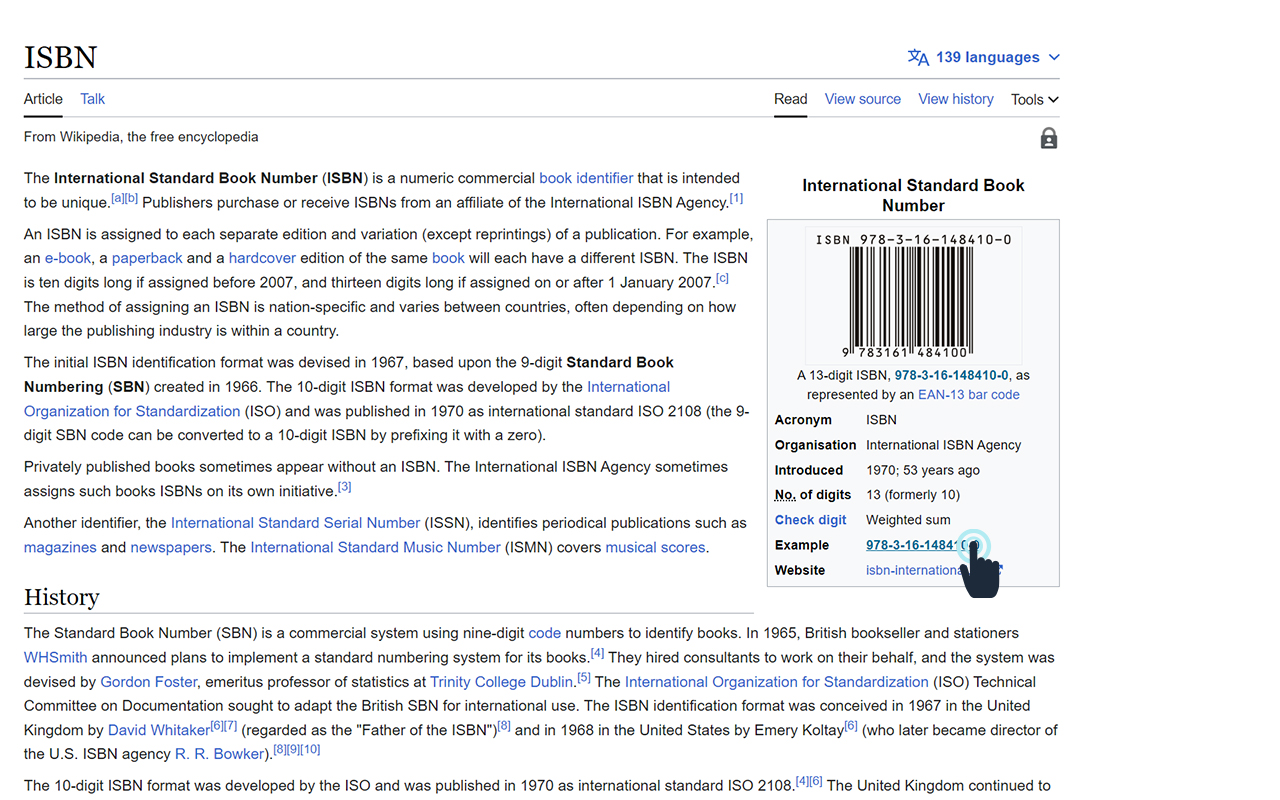Click the page protection padlock icon
1280x800 pixels.
click(x=1048, y=138)
